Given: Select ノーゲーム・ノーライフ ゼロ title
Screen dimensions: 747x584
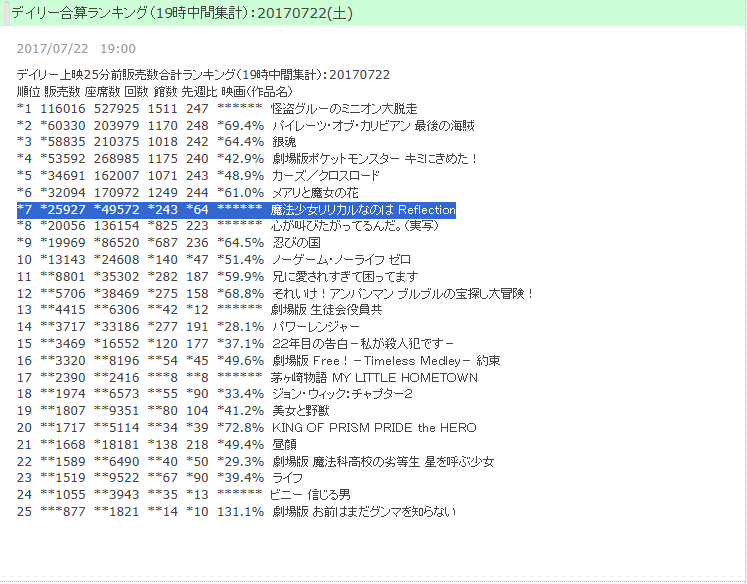Looking at the screenshot, I should click(x=342, y=260).
